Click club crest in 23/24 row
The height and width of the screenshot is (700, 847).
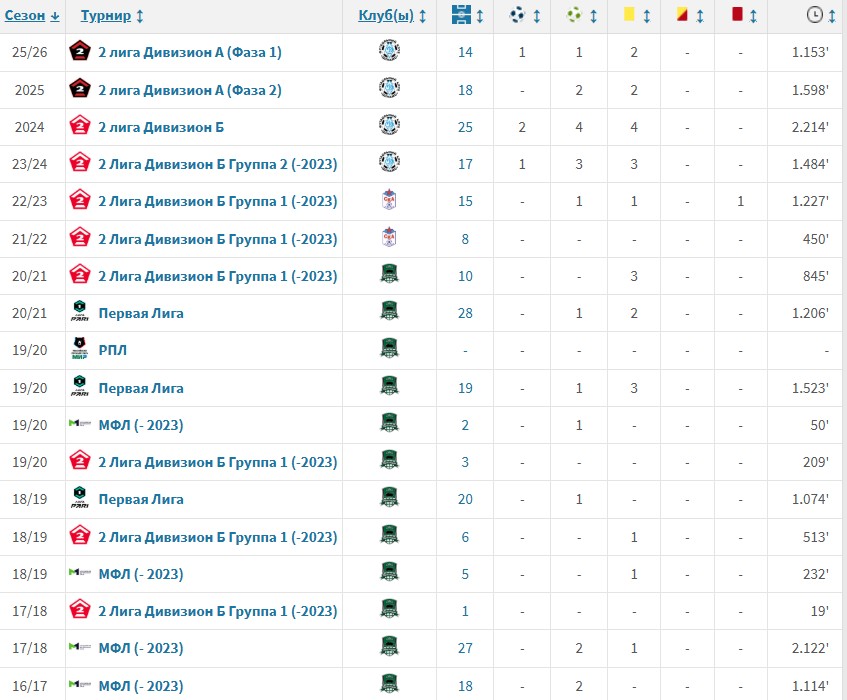(x=389, y=161)
